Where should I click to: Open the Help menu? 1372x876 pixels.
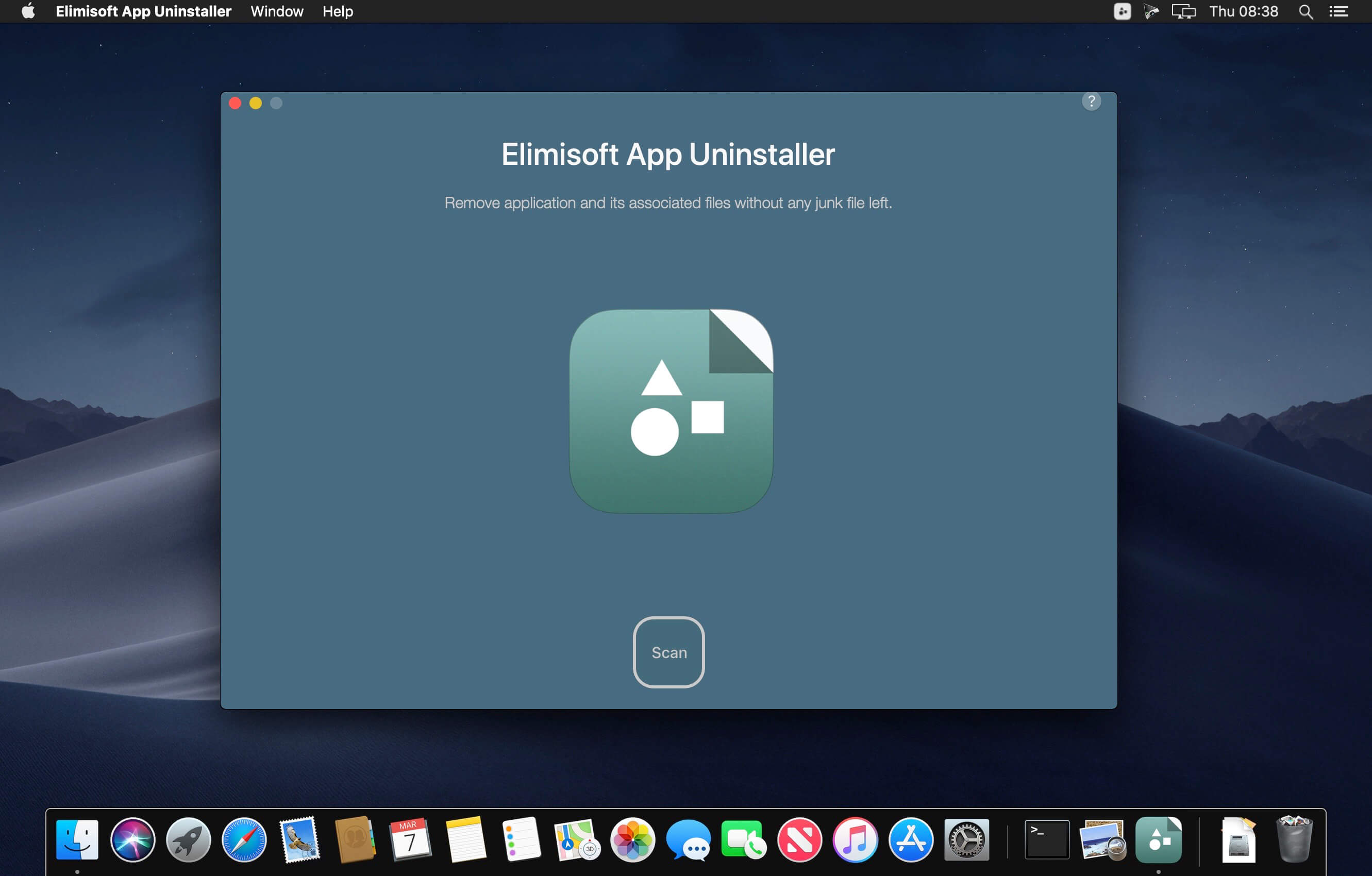click(x=337, y=11)
